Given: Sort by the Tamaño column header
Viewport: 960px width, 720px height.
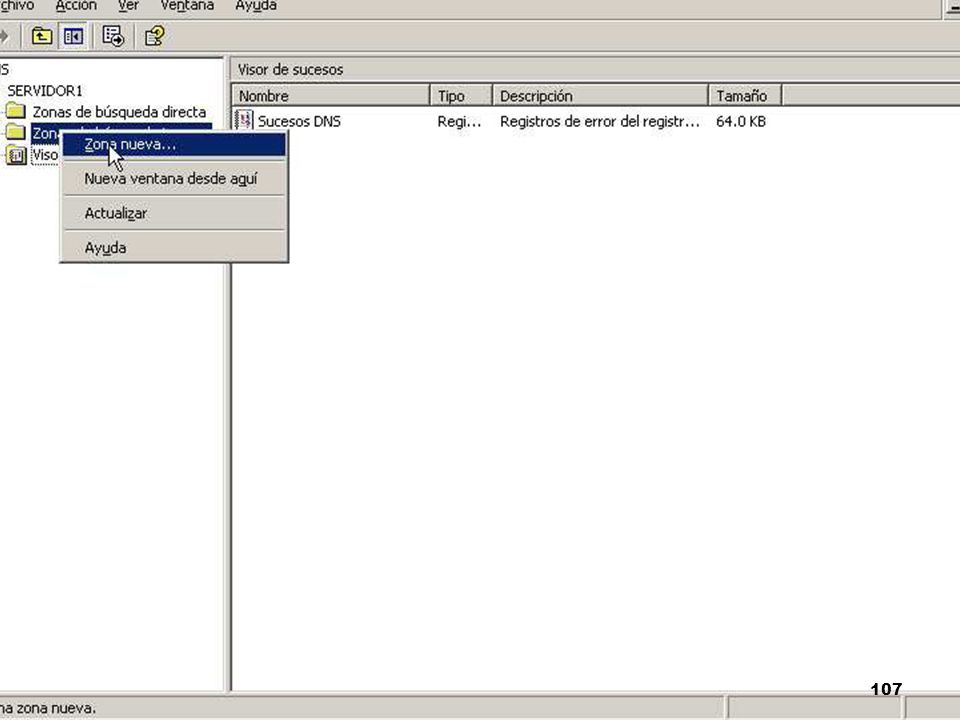Looking at the screenshot, I should (745, 96).
